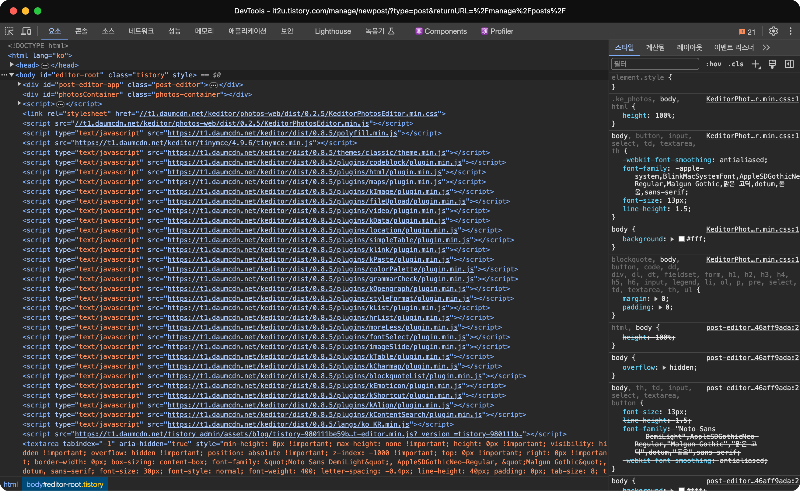This screenshot has height=491, width=800.
Task: Select the 스타일 (Styles) pane tab
Action: point(623,47)
